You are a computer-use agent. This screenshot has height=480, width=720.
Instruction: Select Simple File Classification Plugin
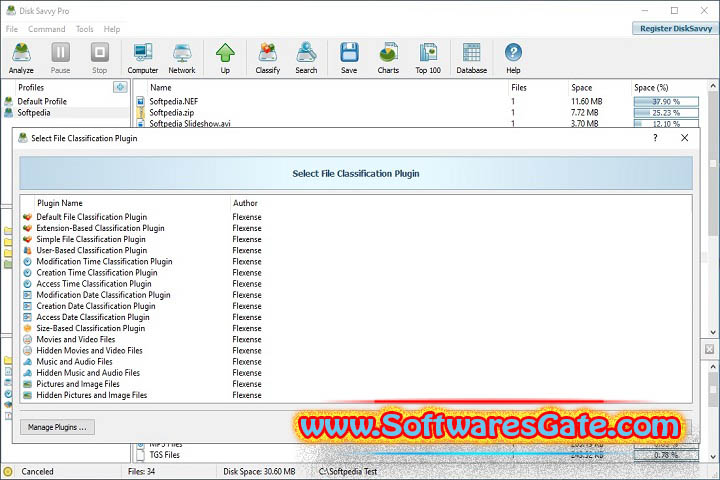(91, 239)
